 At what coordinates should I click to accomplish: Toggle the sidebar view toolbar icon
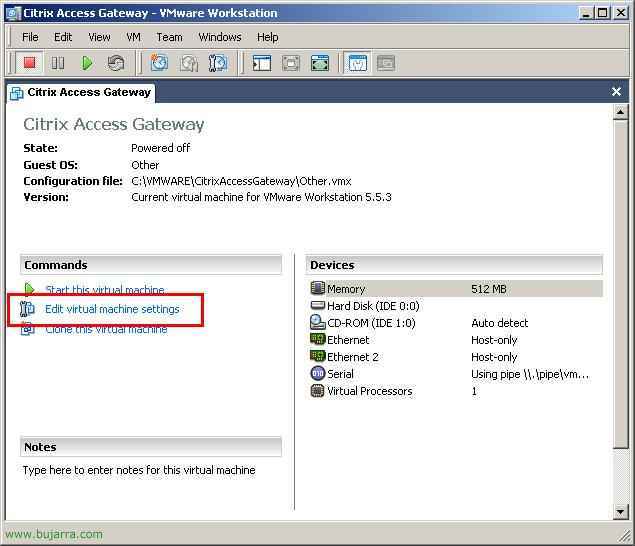pyautogui.click(x=262, y=63)
